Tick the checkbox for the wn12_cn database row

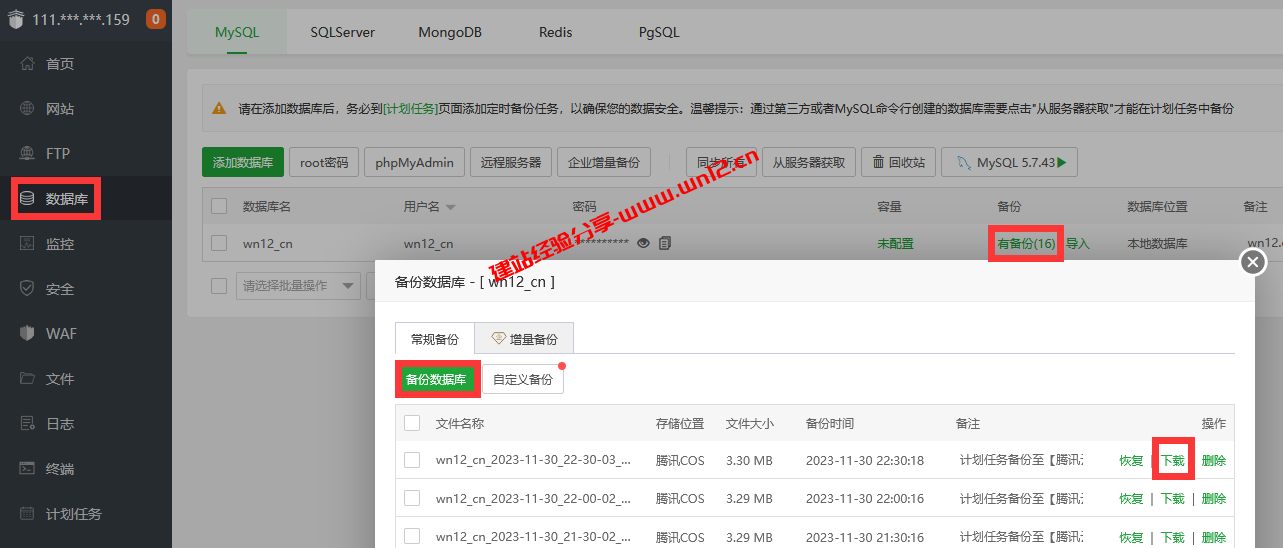[x=219, y=242]
